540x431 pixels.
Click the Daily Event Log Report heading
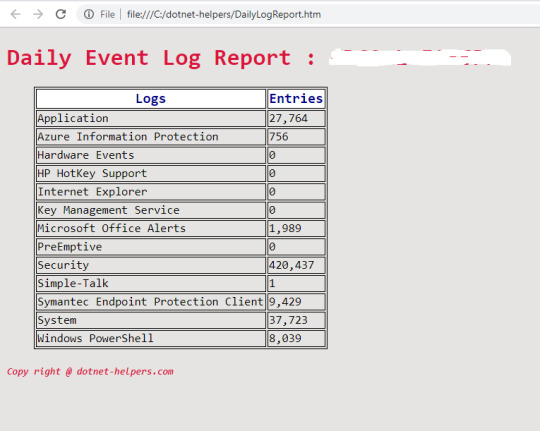pyautogui.click(x=161, y=58)
